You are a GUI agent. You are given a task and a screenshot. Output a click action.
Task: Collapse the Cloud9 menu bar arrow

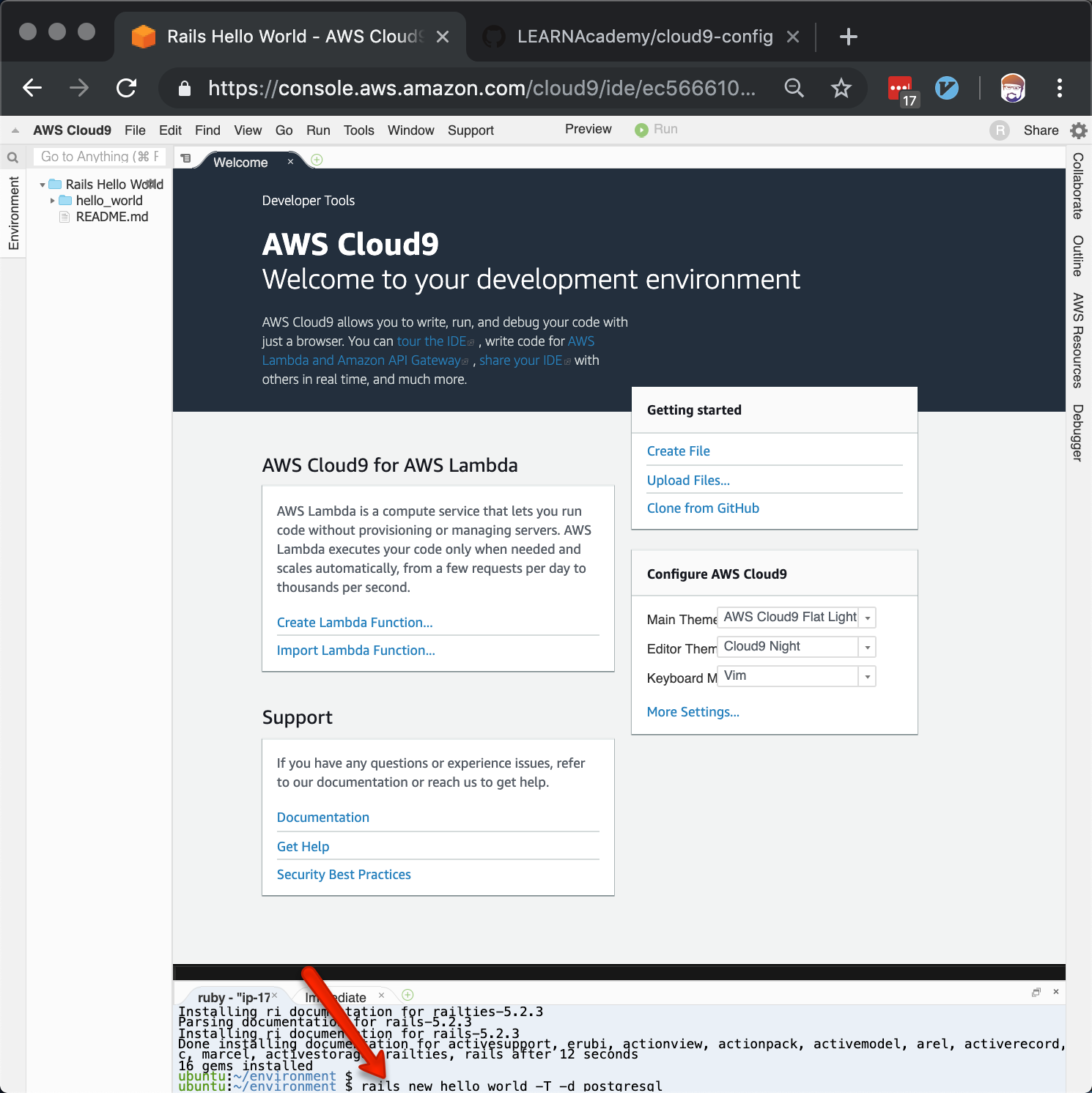(x=15, y=130)
